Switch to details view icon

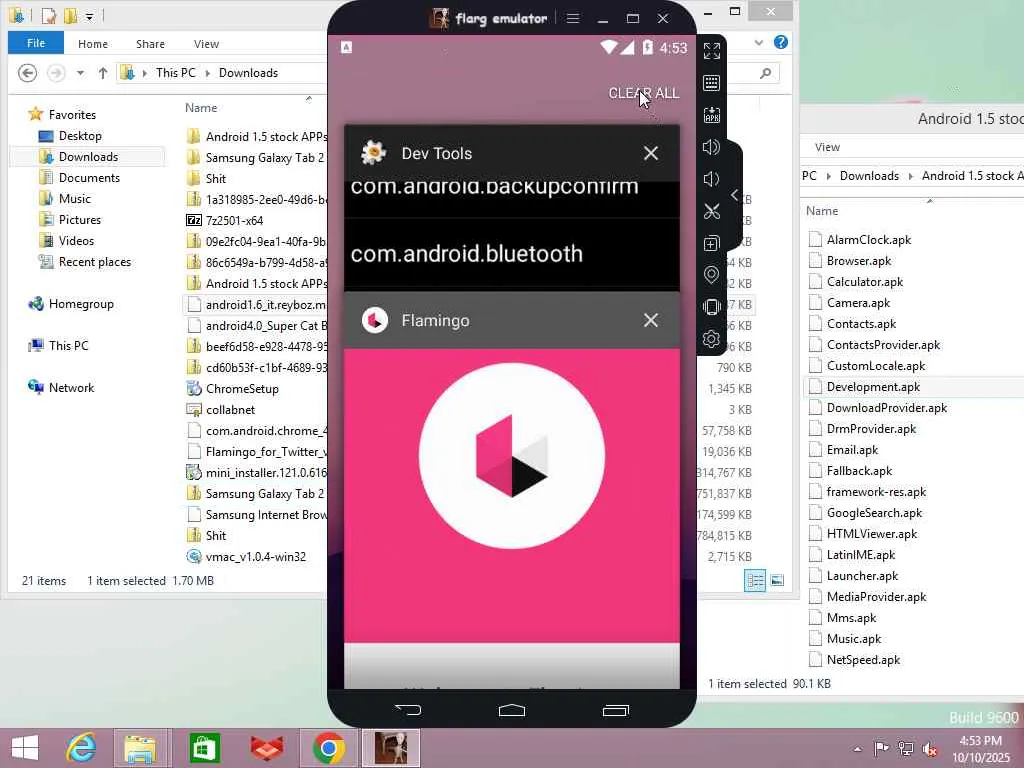pyautogui.click(x=755, y=580)
